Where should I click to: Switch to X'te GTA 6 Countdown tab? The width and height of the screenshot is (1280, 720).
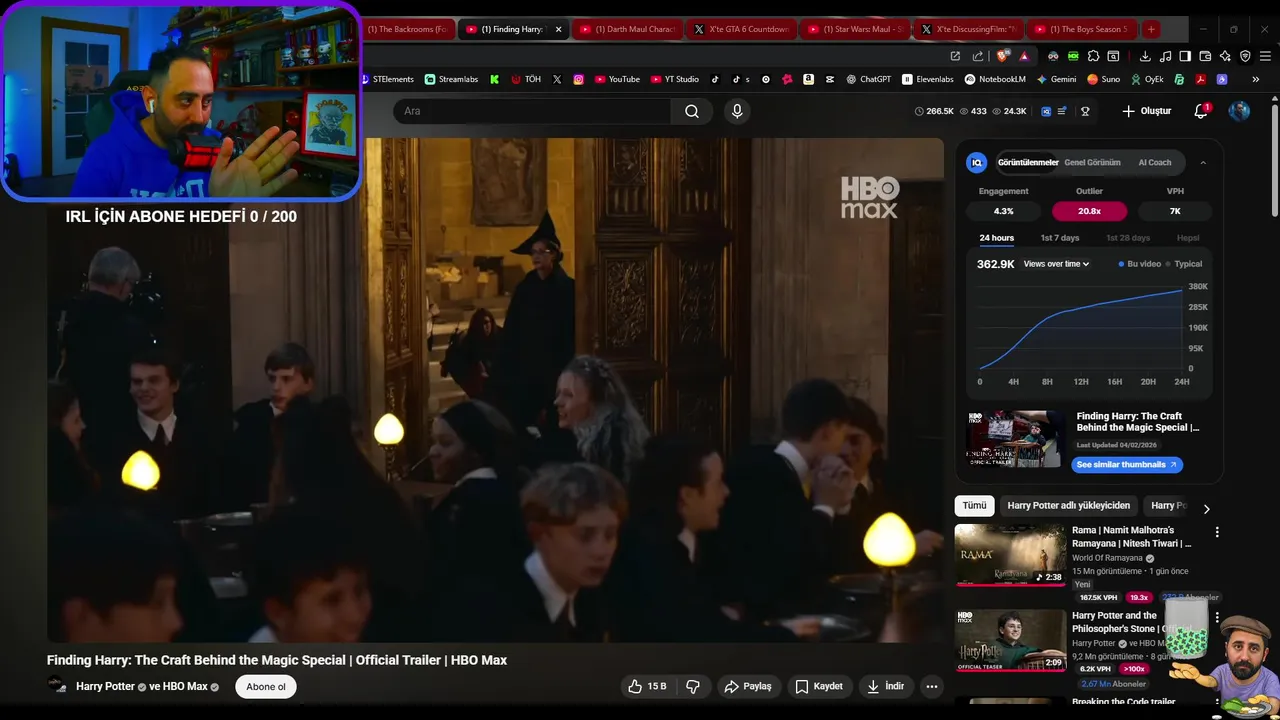point(742,29)
